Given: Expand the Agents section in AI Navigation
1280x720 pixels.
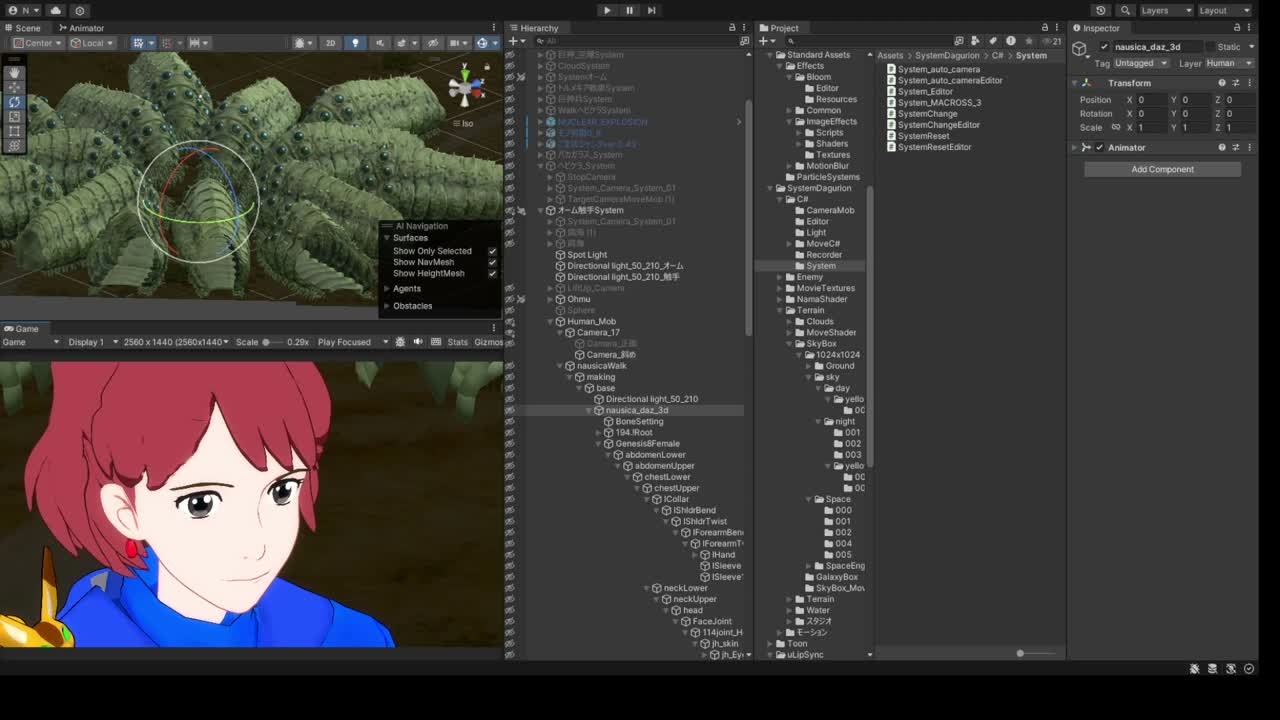Looking at the screenshot, I should [406, 289].
